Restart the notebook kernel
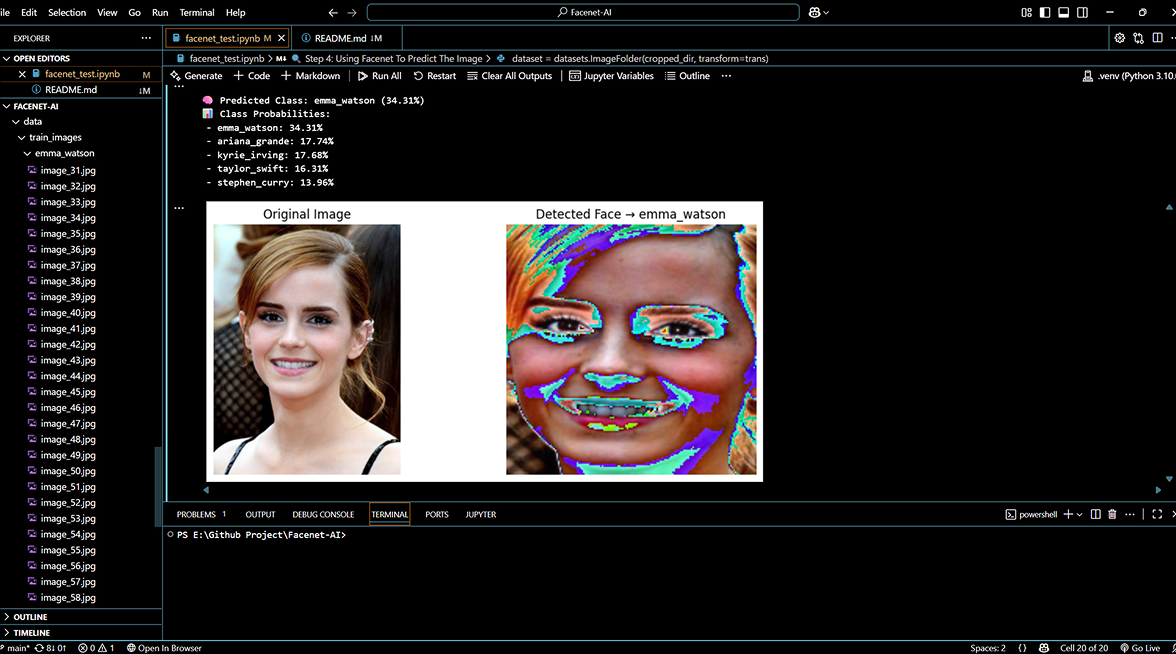The image size is (1176, 654). tap(435, 76)
